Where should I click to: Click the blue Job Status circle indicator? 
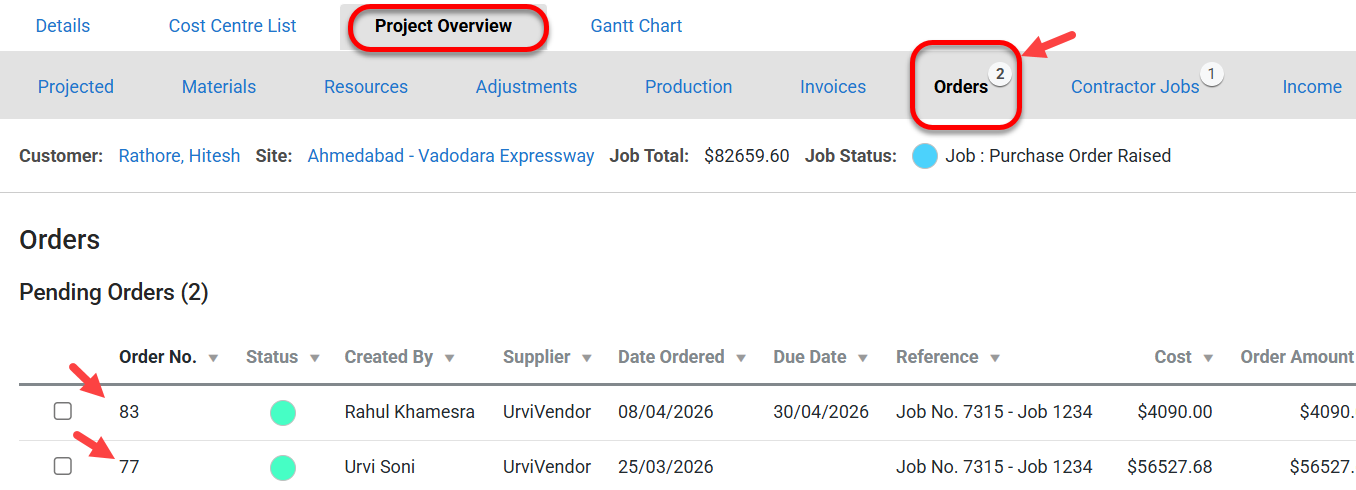click(x=925, y=156)
